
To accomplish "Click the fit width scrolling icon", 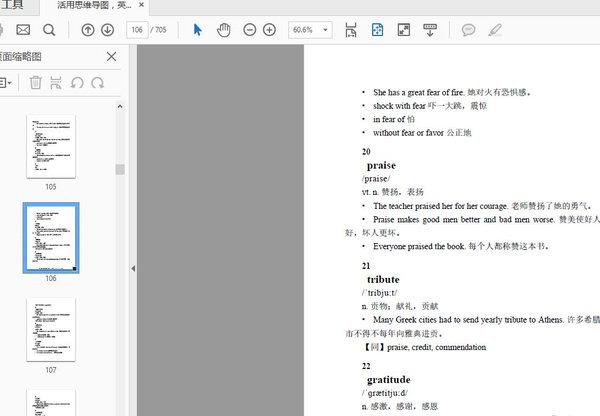I will click(351, 30).
